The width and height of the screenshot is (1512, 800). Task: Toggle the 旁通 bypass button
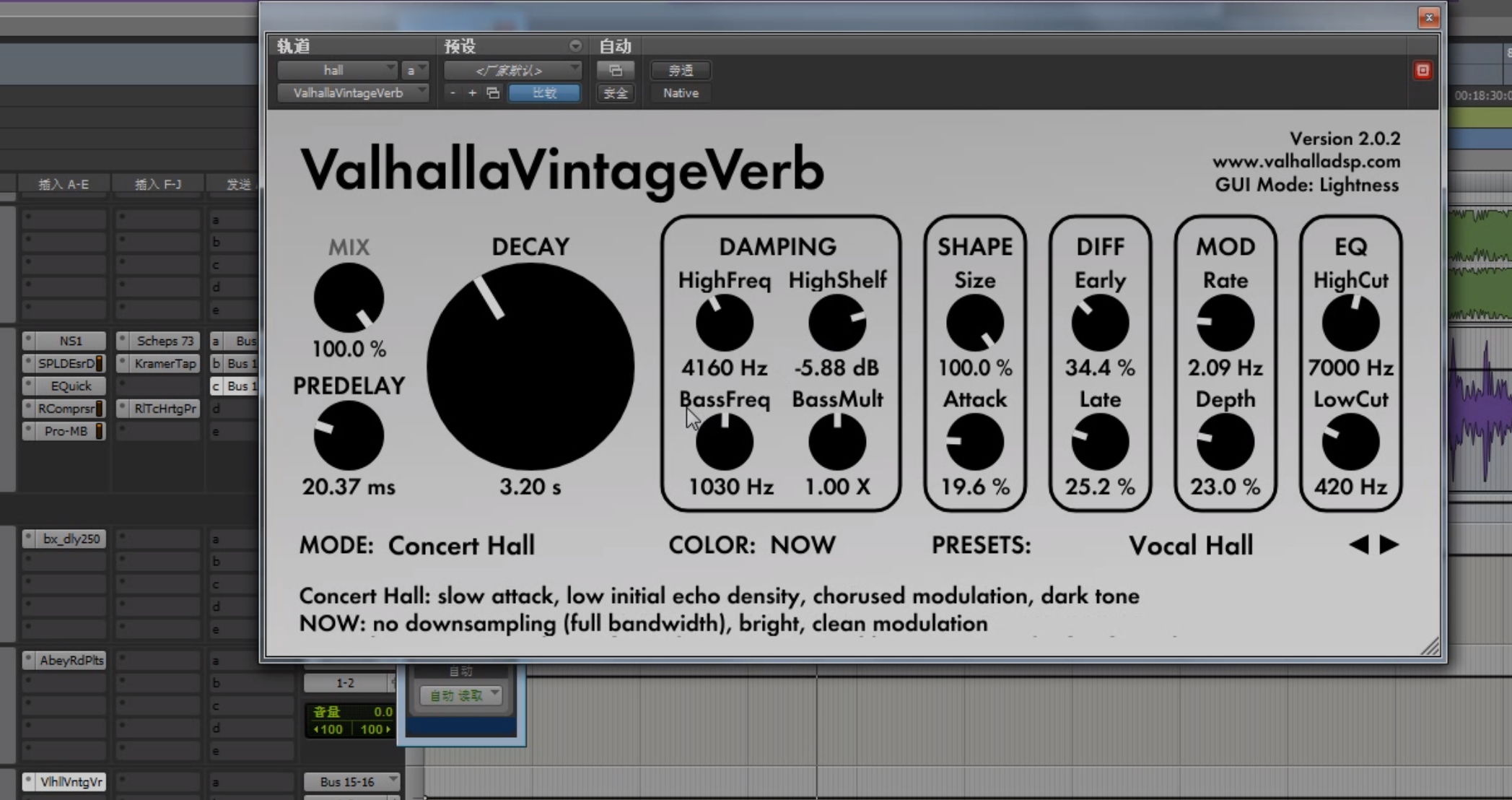(681, 70)
